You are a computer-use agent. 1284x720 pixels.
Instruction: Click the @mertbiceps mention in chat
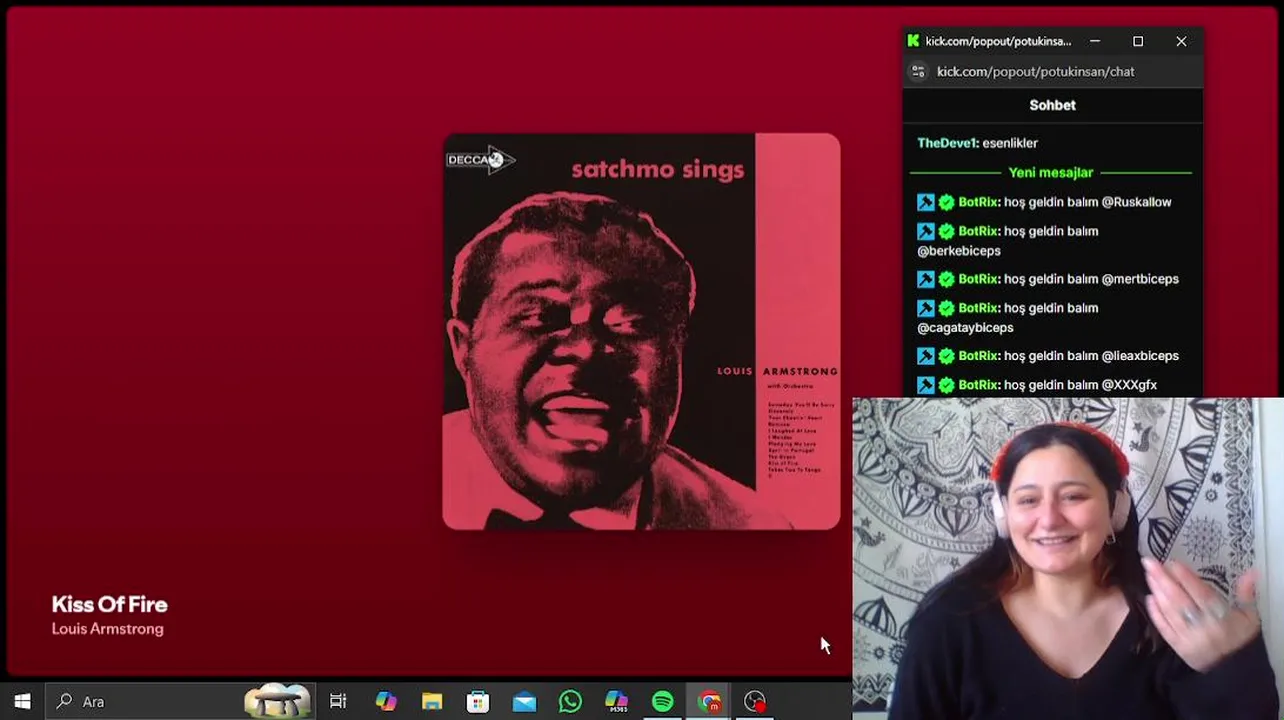click(1140, 279)
